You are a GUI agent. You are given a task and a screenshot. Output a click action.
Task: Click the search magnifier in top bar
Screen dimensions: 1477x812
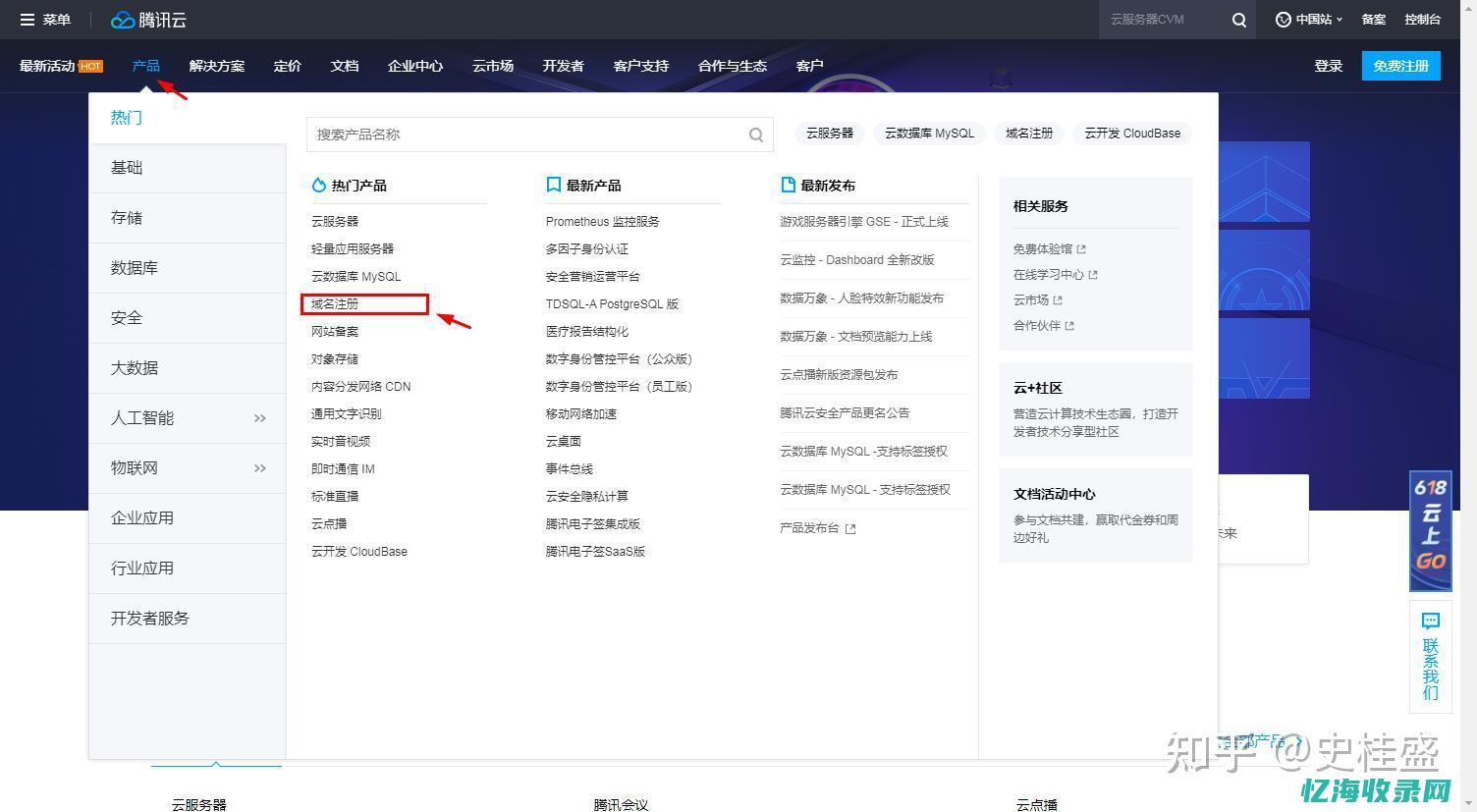point(1239,20)
